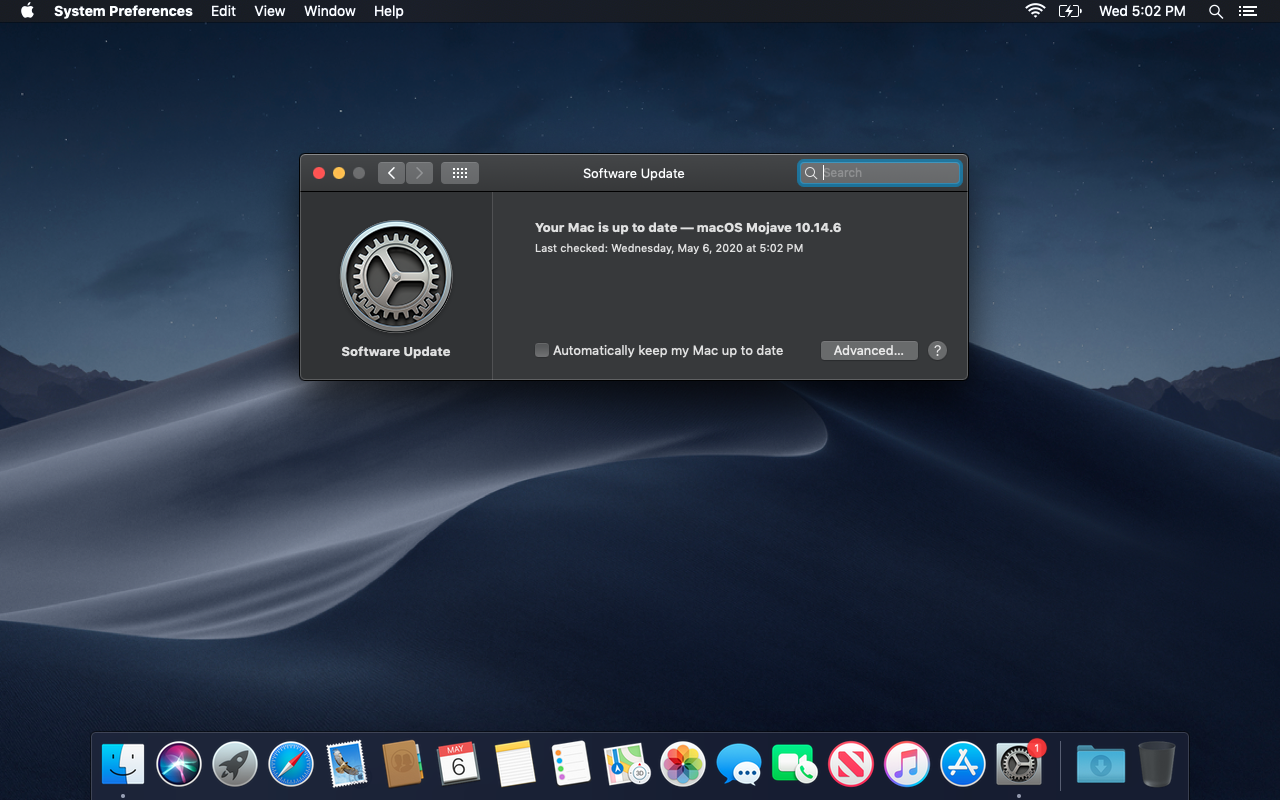This screenshot has width=1280, height=800.
Task: Open Notes app in Dock
Action: [515, 765]
